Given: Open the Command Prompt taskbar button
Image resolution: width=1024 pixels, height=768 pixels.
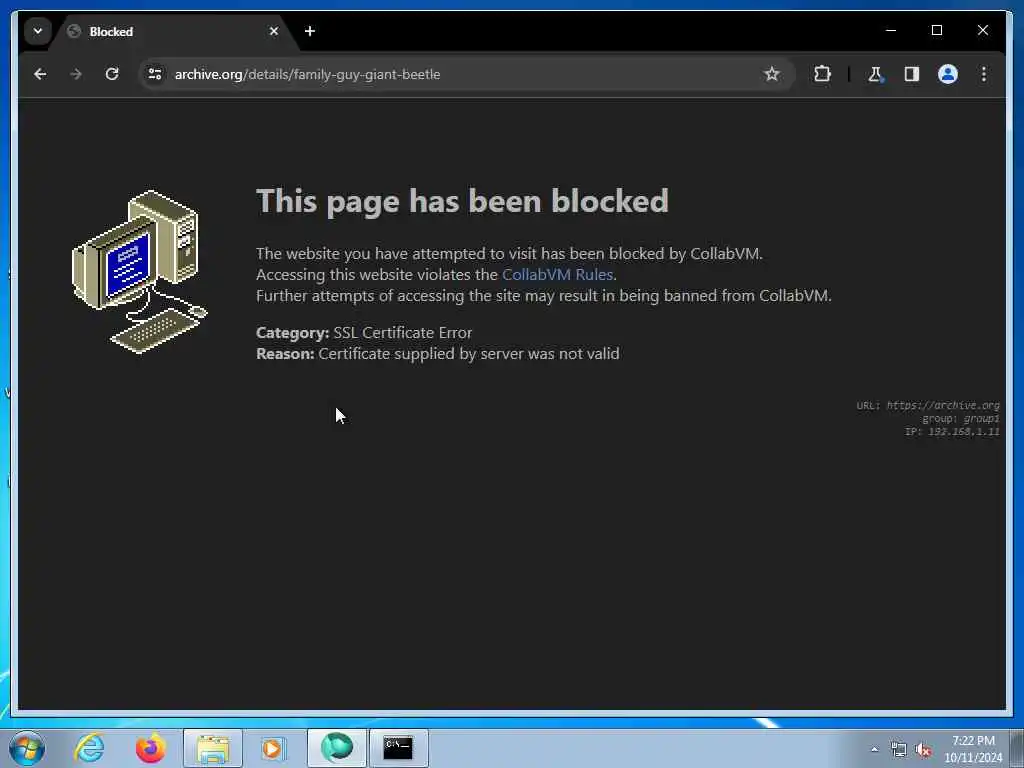Looking at the screenshot, I should pyautogui.click(x=398, y=748).
